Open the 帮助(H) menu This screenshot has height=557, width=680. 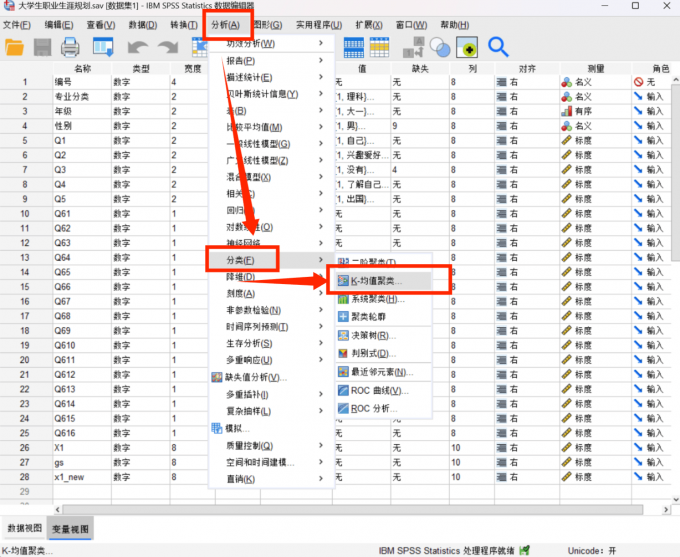click(x=454, y=25)
